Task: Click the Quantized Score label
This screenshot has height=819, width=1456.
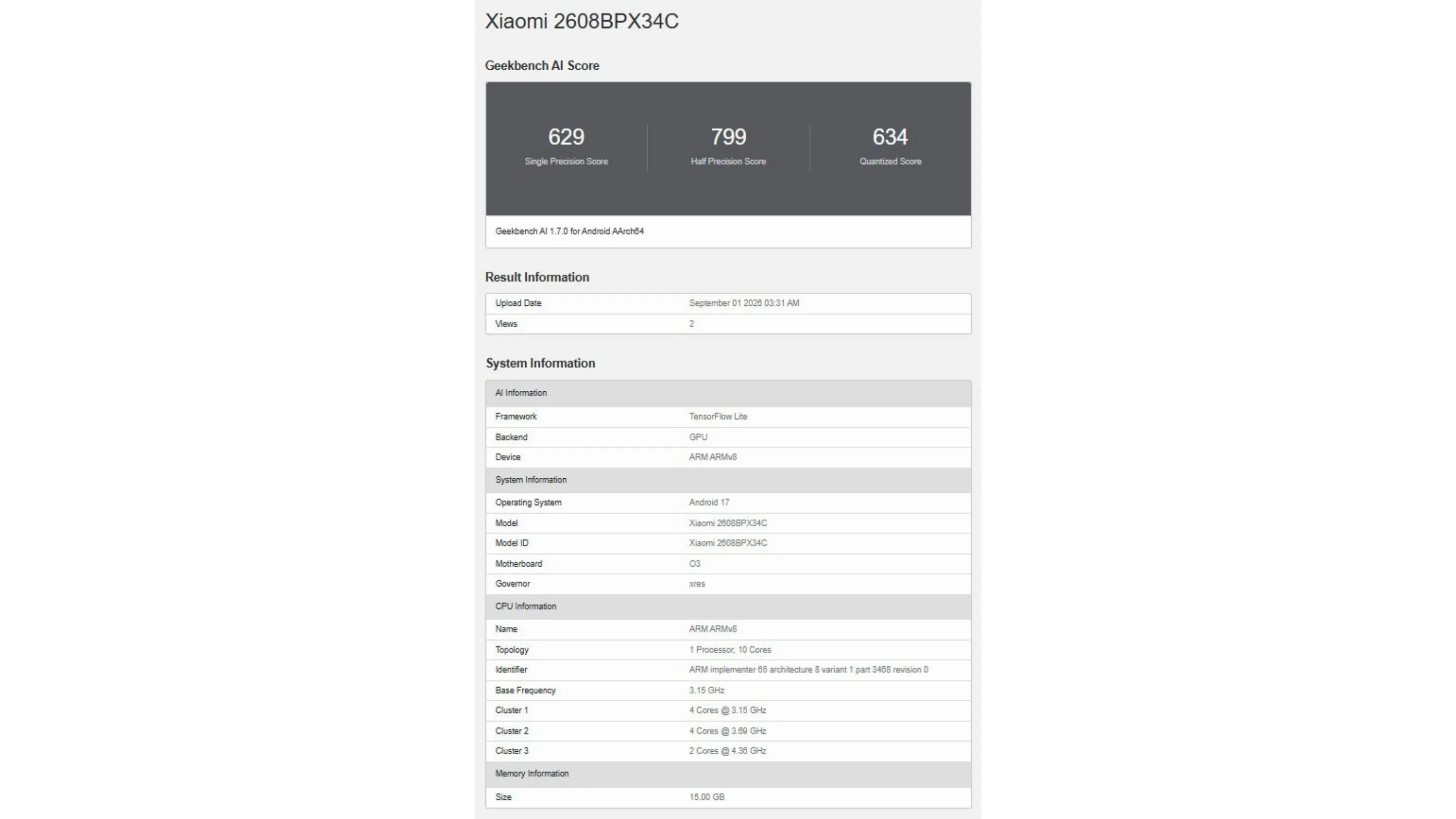Action: pos(890,162)
